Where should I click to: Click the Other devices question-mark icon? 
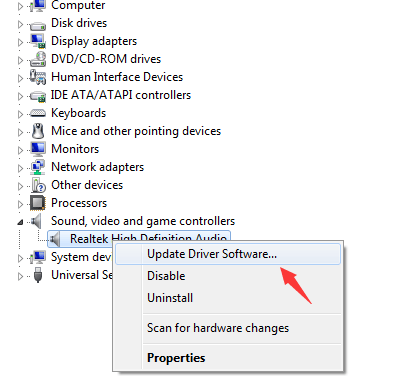[39, 185]
